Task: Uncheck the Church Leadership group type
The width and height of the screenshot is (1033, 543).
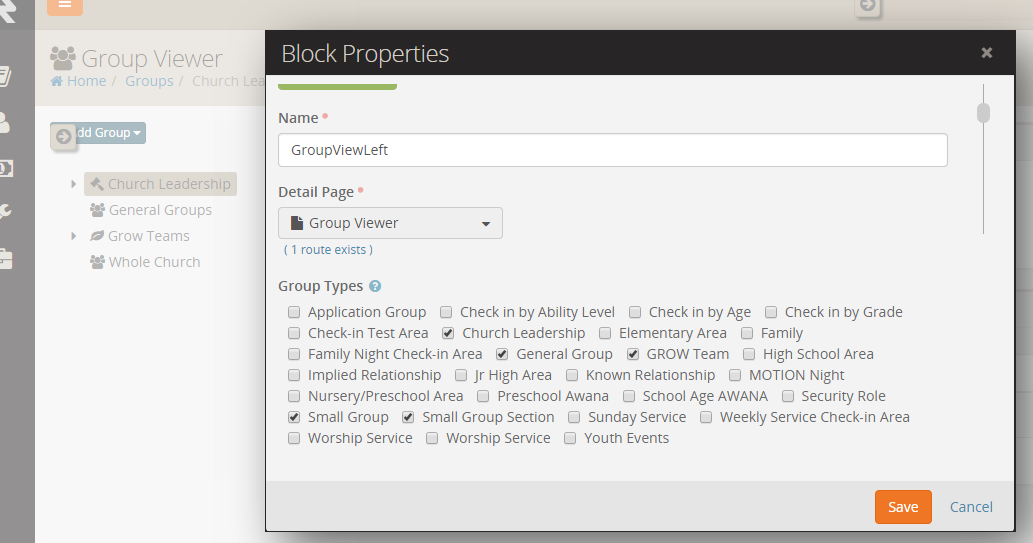Action: [x=448, y=333]
